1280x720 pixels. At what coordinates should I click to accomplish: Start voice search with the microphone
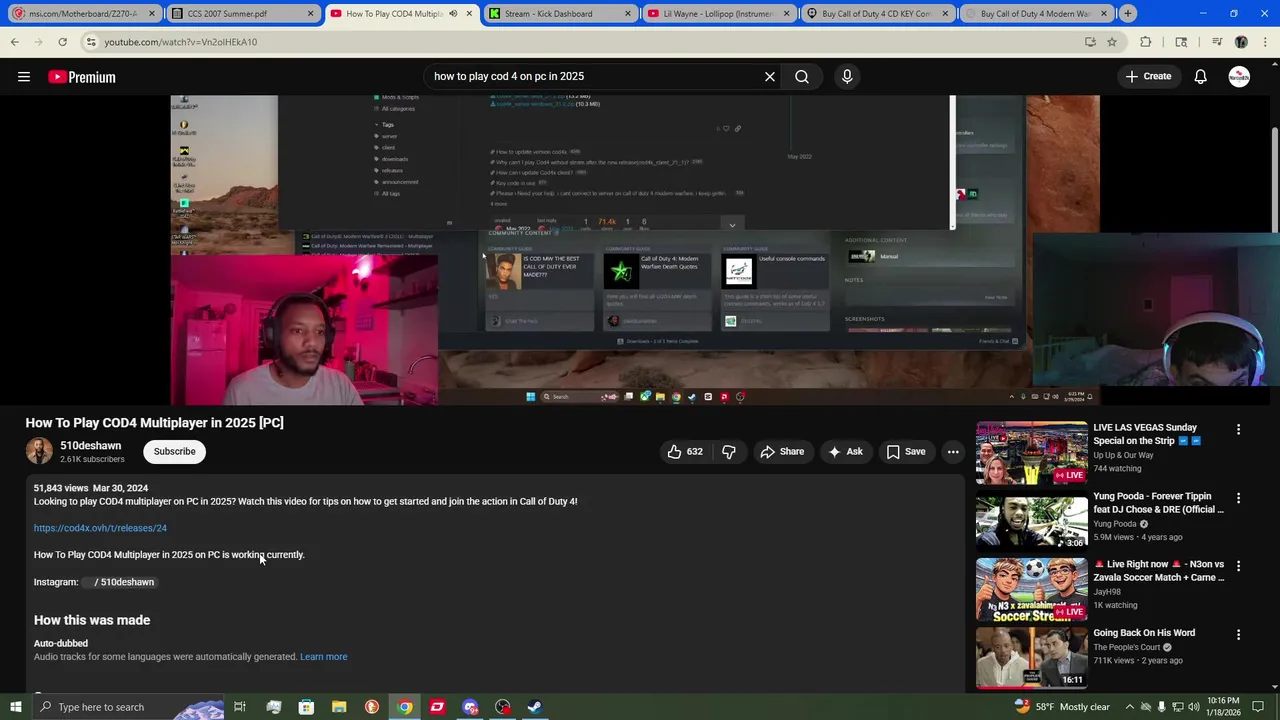[847, 77]
